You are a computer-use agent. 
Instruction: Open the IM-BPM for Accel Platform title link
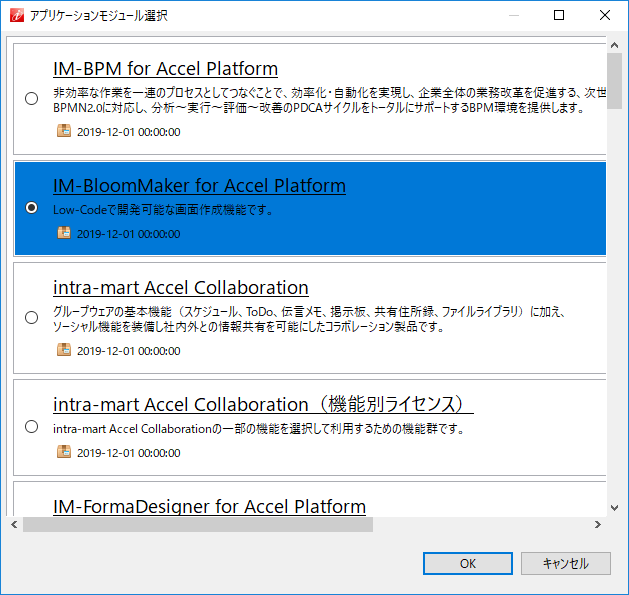(165, 69)
